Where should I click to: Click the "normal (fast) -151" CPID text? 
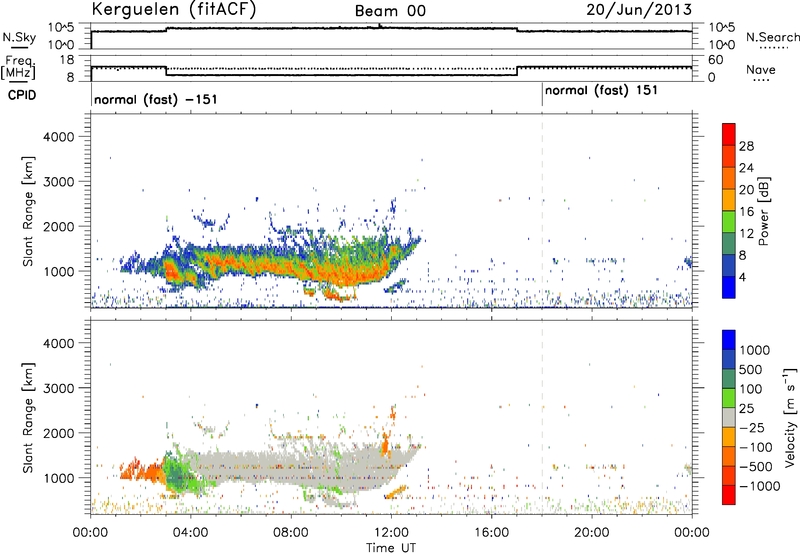[156, 99]
